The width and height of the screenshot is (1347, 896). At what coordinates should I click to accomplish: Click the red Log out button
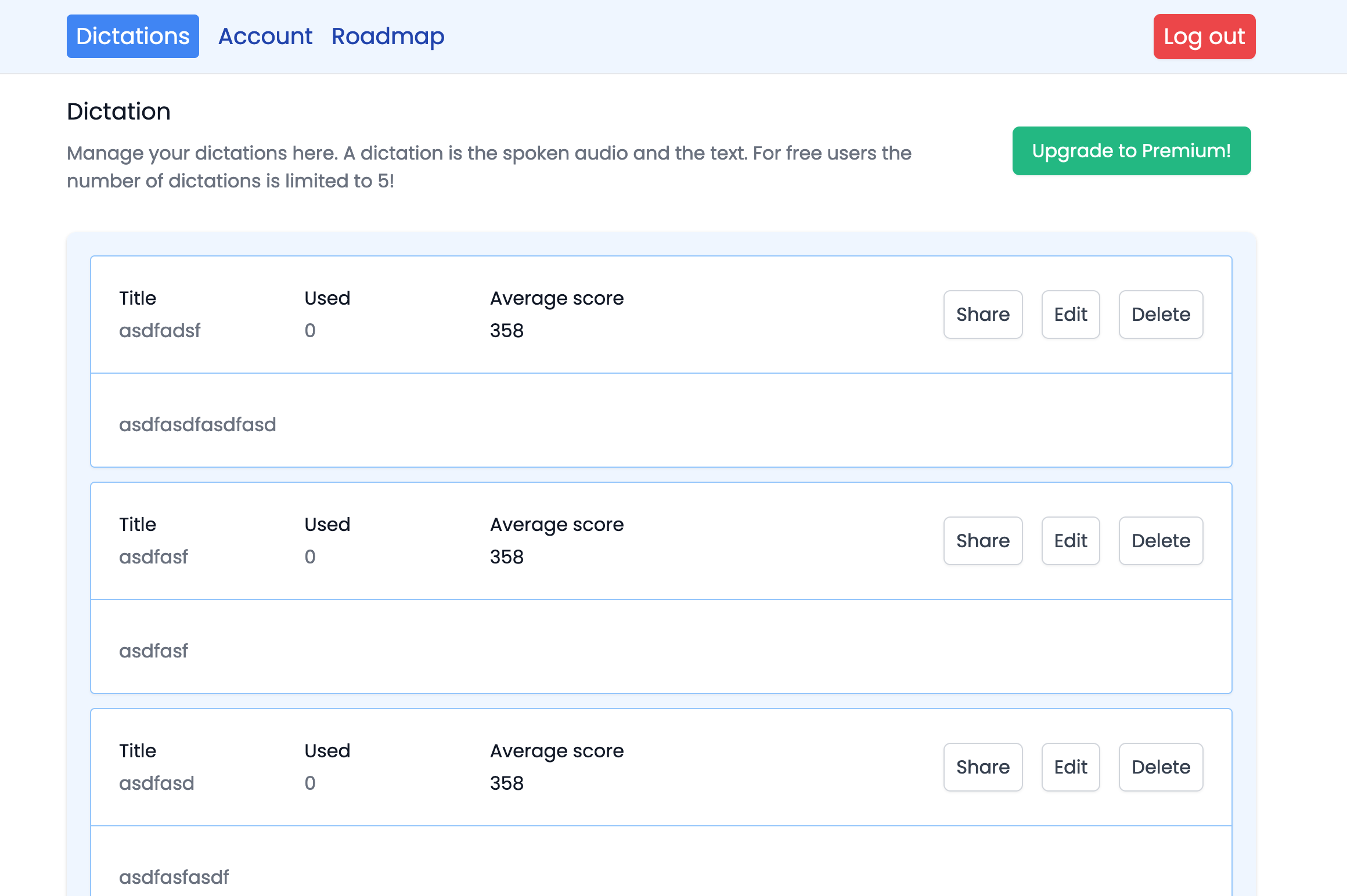pyautogui.click(x=1204, y=37)
